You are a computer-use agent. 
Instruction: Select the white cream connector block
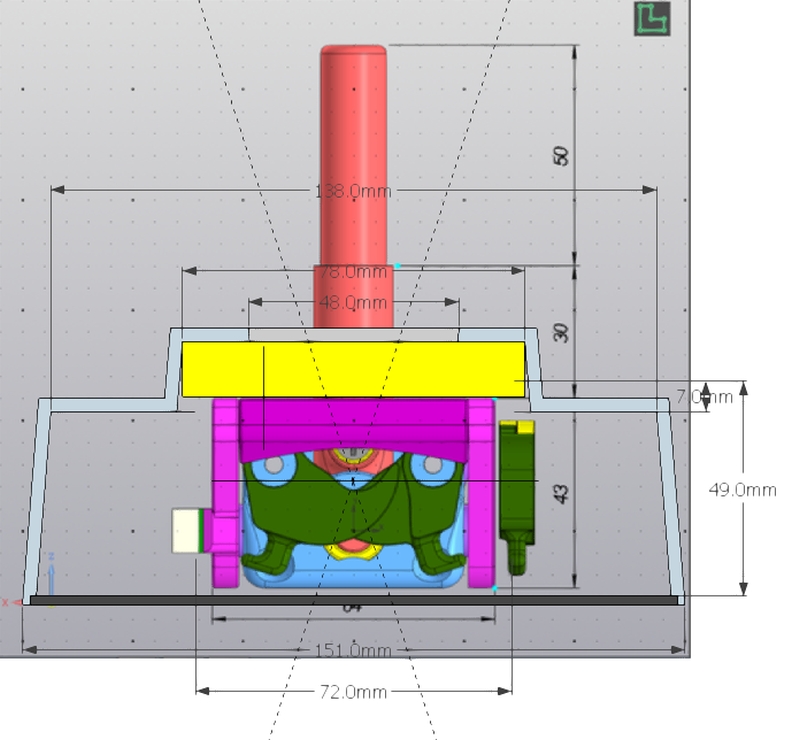(186, 531)
